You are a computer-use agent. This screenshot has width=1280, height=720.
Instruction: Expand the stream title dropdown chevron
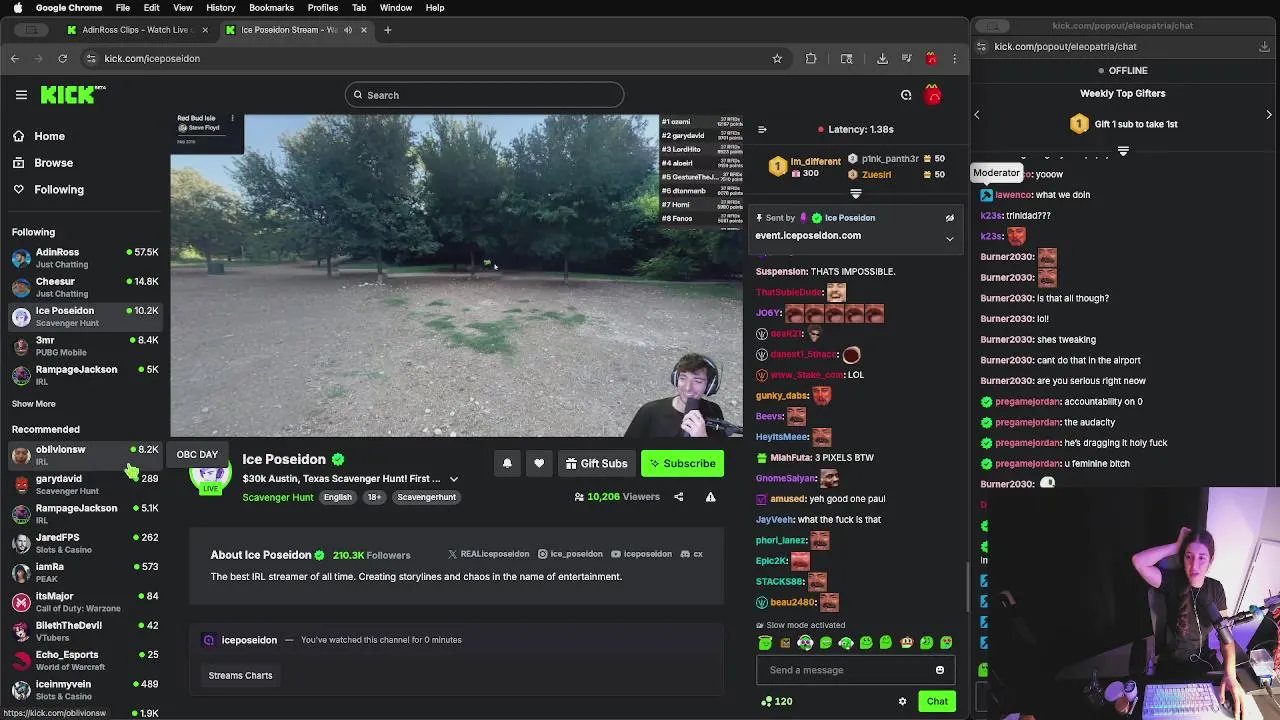point(454,479)
